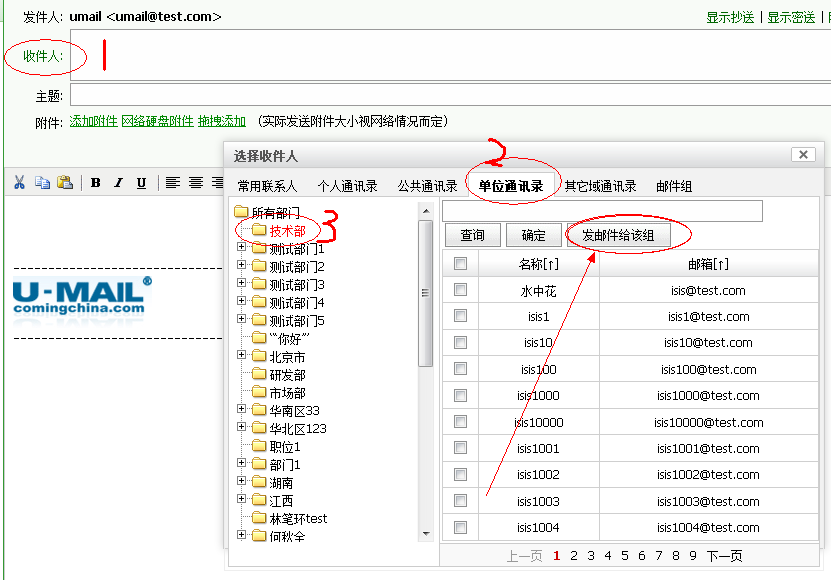Expand the 华南区33 department node
This screenshot has height=580, width=831.
pyautogui.click(x=242, y=410)
